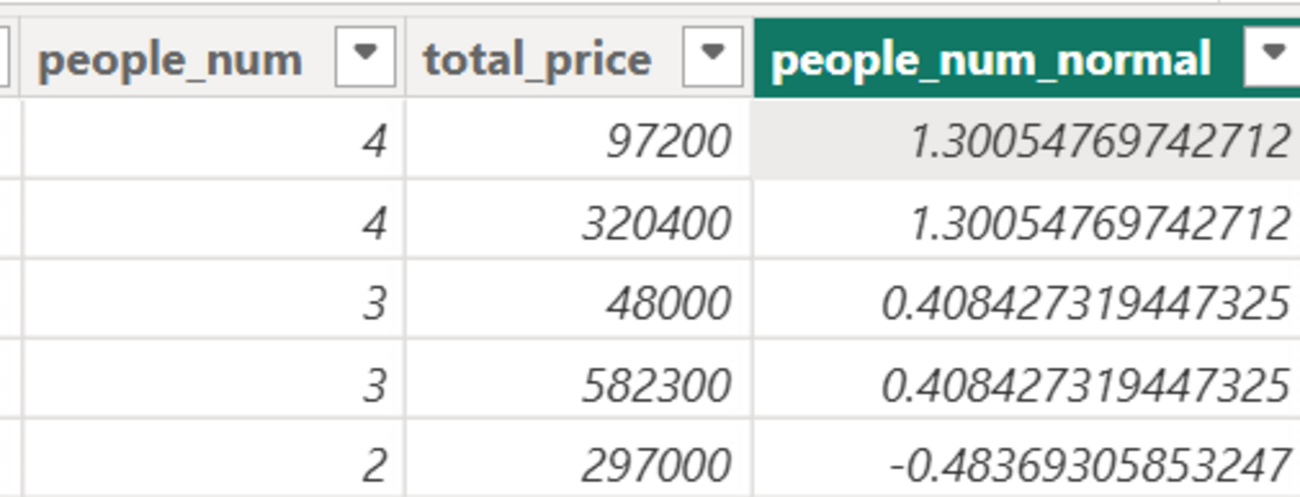The width and height of the screenshot is (1300, 497).
Task: Select the total_price column header
Action: [538, 60]
